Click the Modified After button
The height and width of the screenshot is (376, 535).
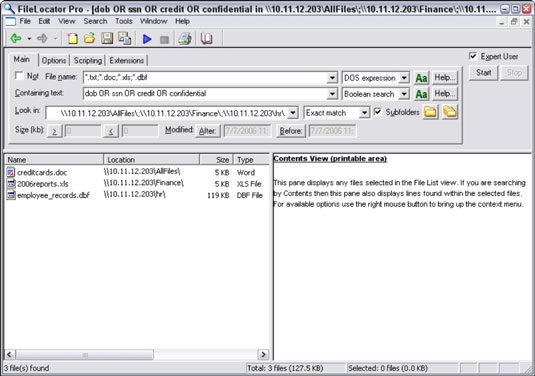(207, 131)
